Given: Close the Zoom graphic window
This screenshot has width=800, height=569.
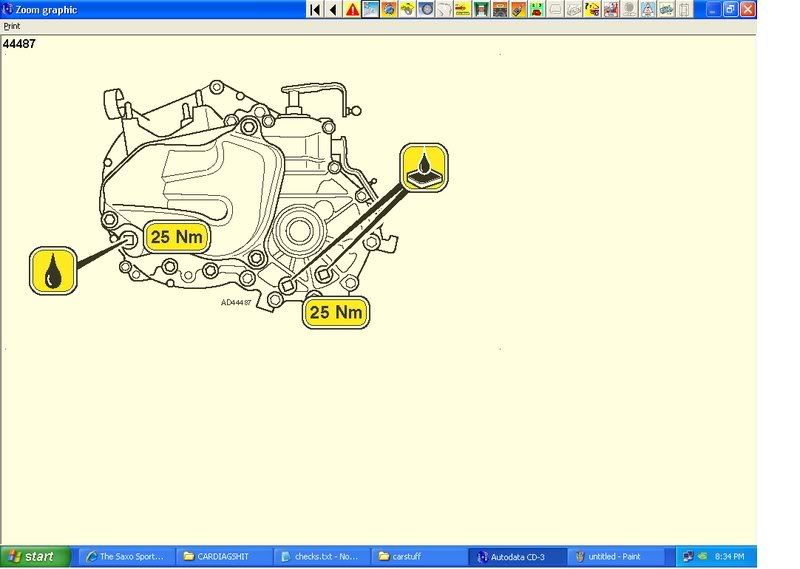Looking at the screenshot, I should point(747,9).
